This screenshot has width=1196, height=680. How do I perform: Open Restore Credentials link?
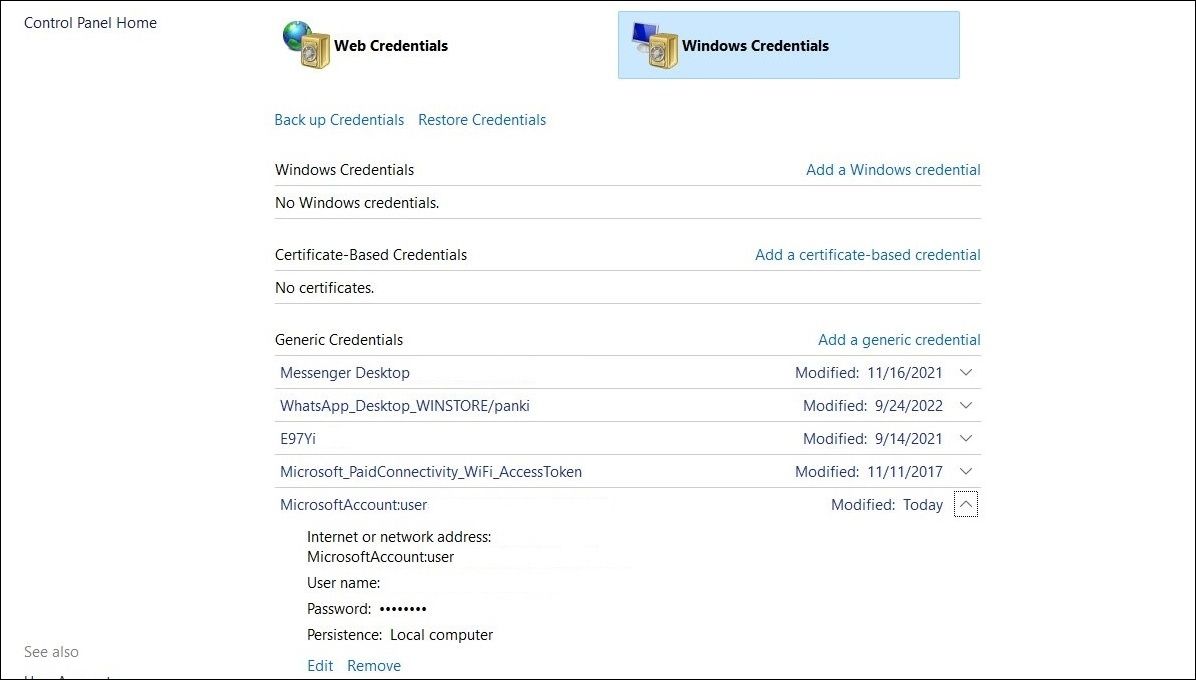(482, 120)
